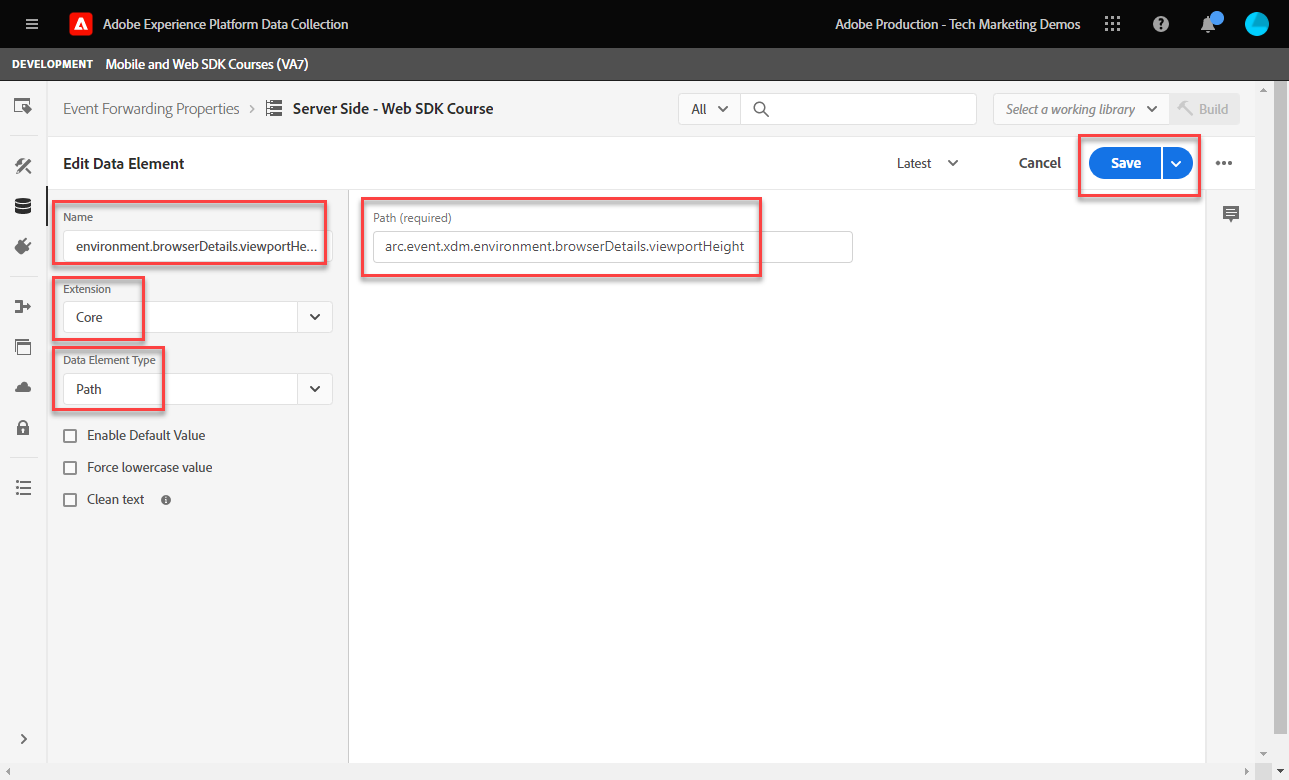Click the Name input field

coord(197,246)
